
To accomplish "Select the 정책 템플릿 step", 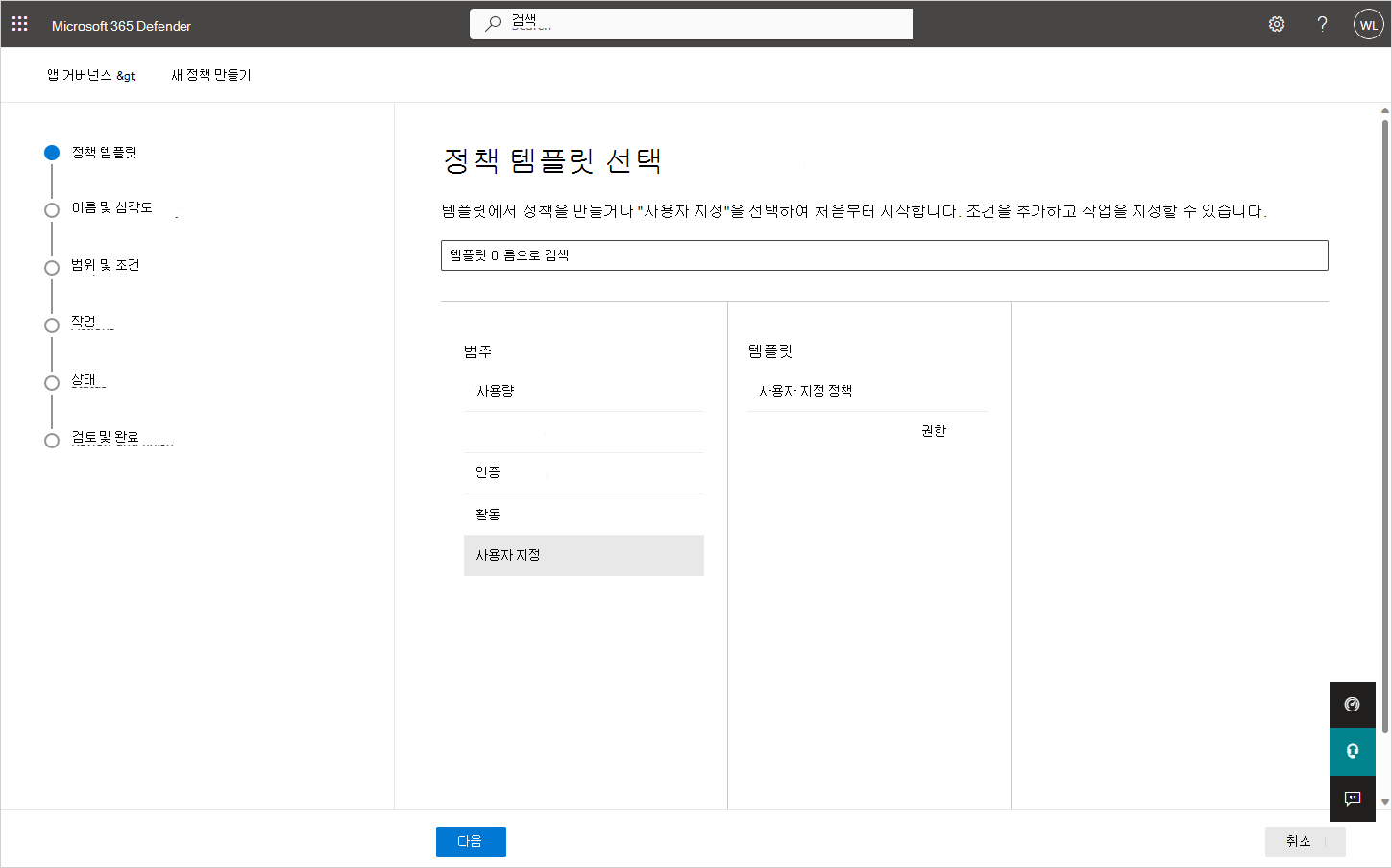I will coord(90,153).
